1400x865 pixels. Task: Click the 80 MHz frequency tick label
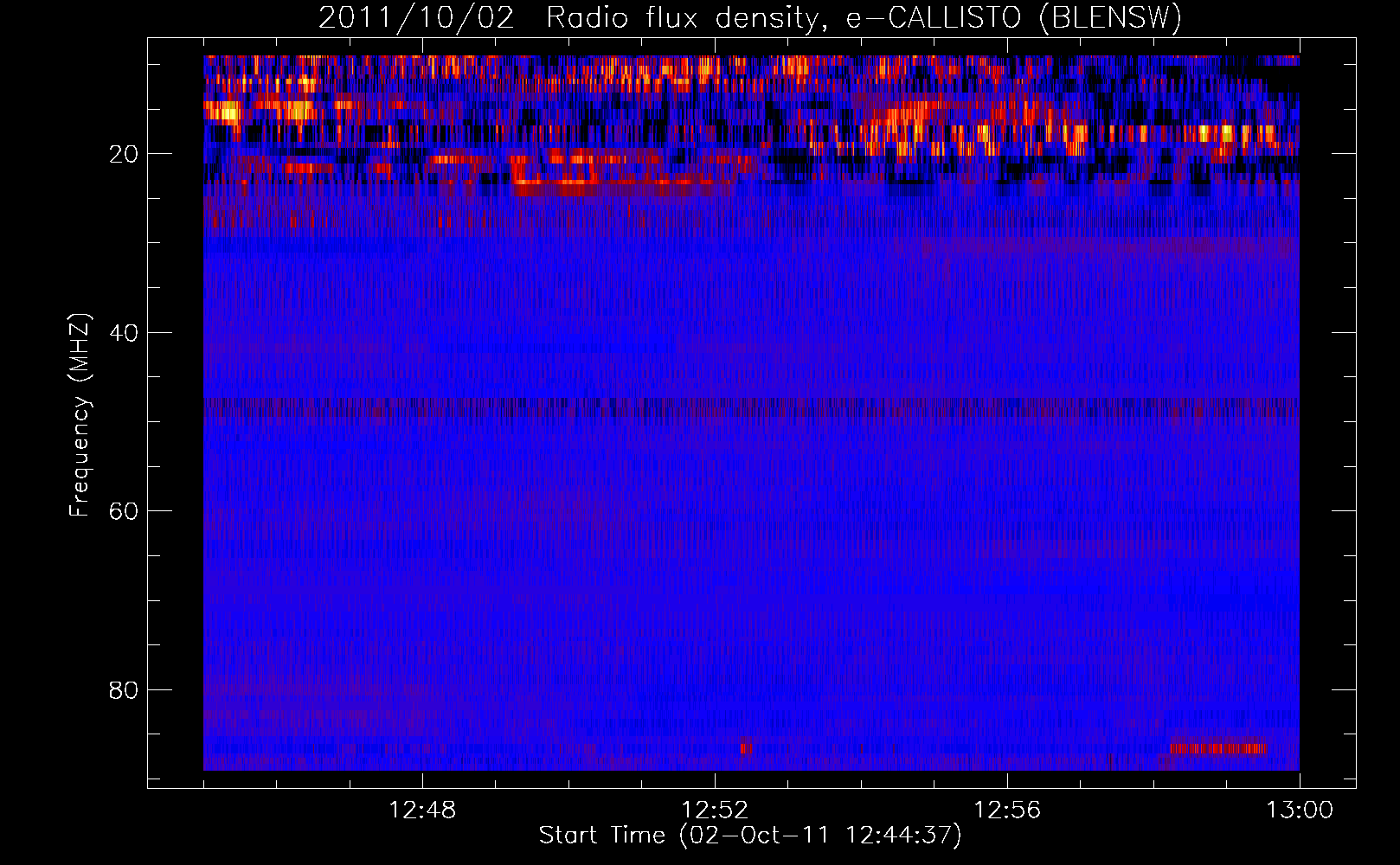pyautogui.click(x=124, y=690)
